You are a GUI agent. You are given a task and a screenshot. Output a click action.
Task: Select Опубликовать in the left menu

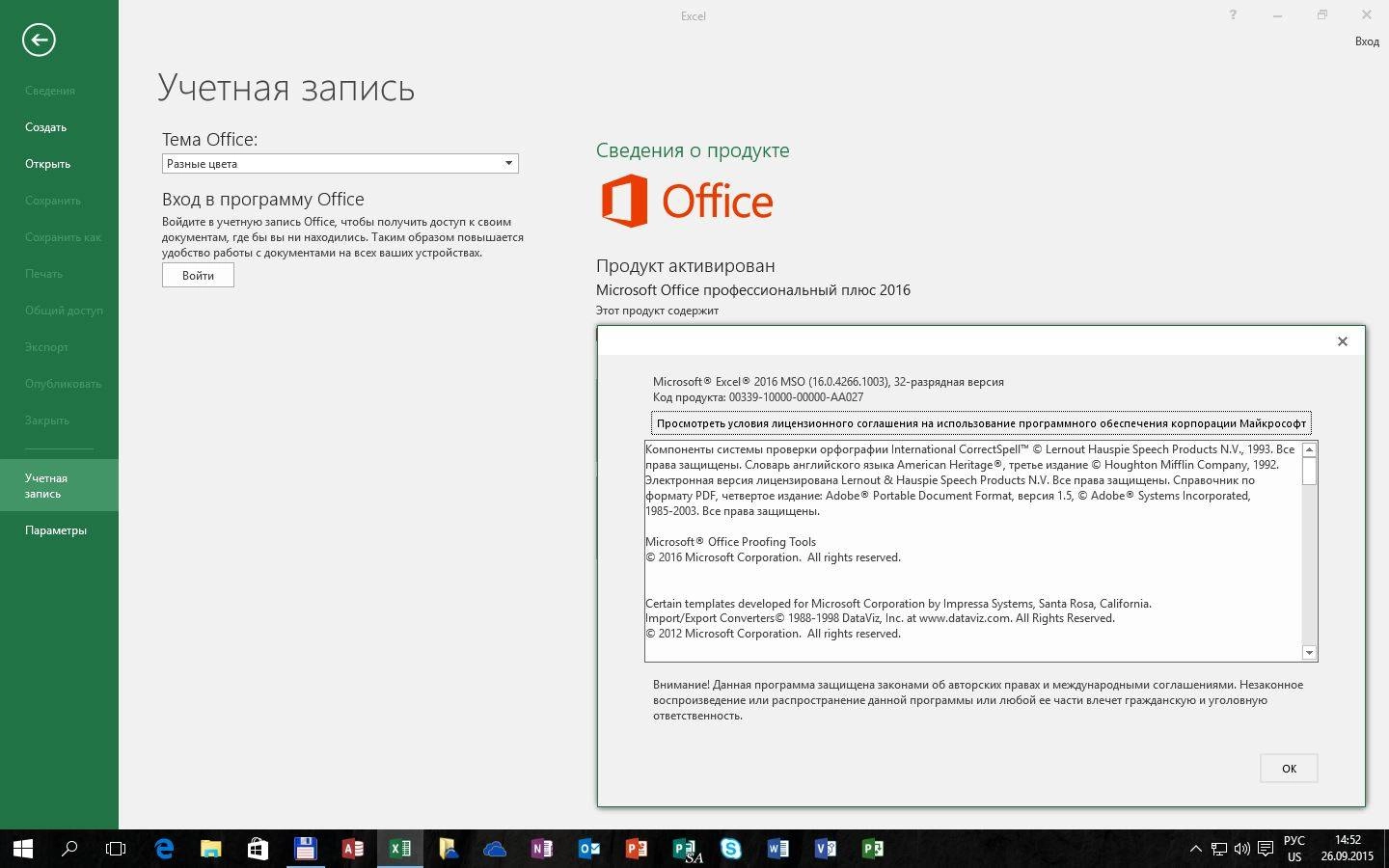coord(63,384)
